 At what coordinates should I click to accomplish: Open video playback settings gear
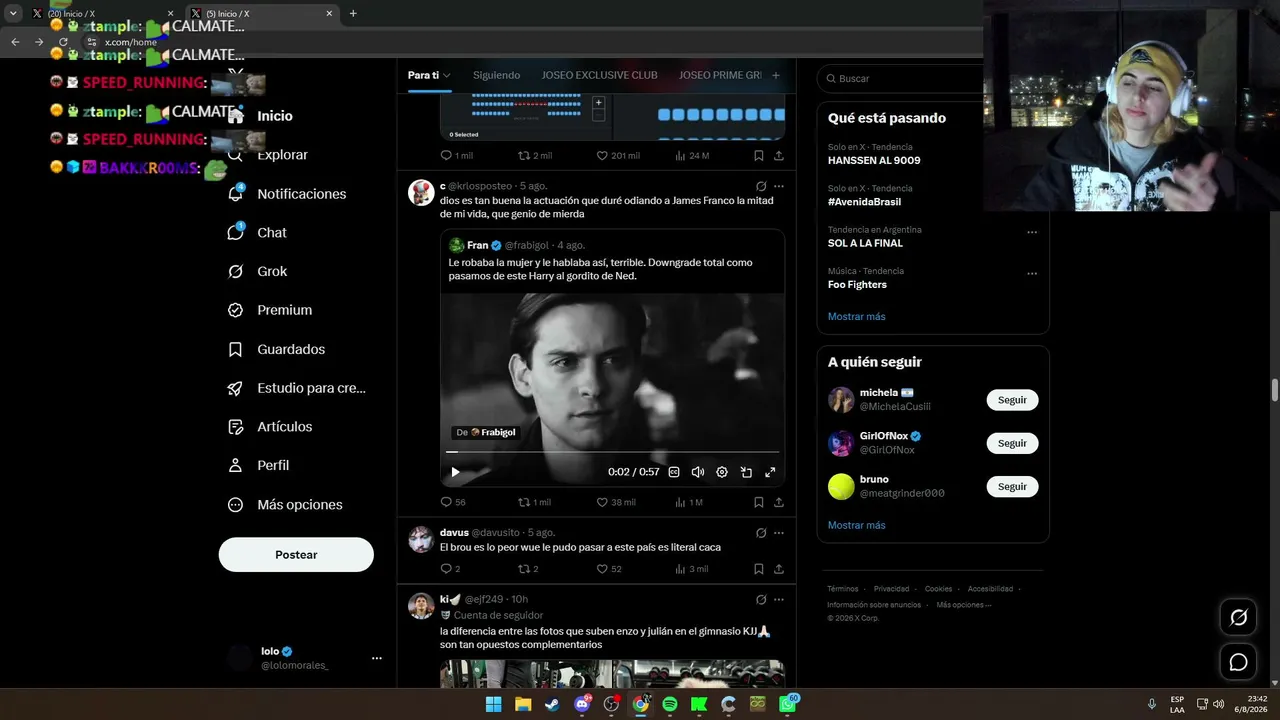click(722, 472)
